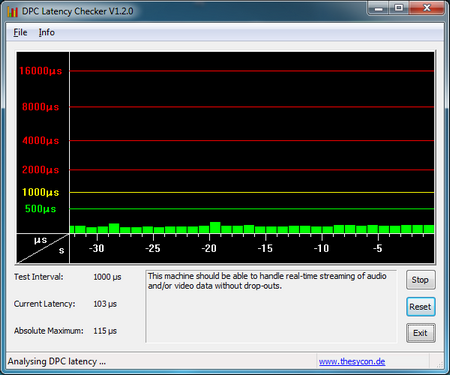Click the DPC Latency Checker title bar icon
450x375 pixels.
pyautogui.click(x=12, y=12)
